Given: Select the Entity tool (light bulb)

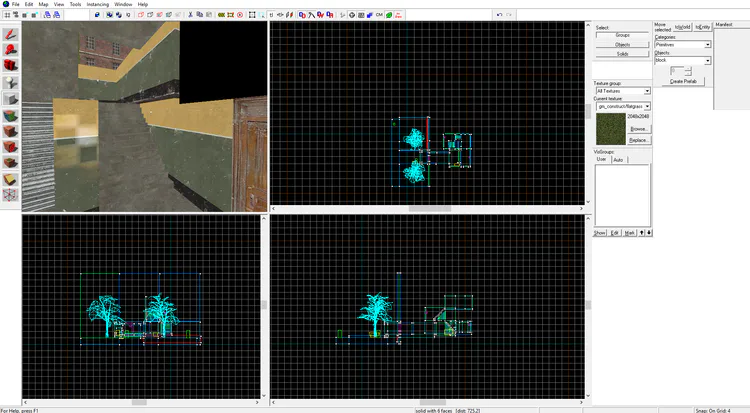Looking at the screenshot, I should (11, 82).
